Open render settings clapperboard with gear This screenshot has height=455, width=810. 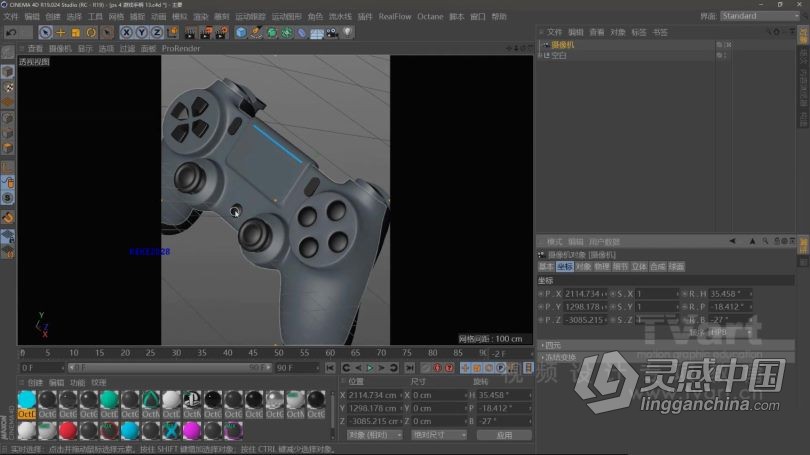[x=221, y=33]
